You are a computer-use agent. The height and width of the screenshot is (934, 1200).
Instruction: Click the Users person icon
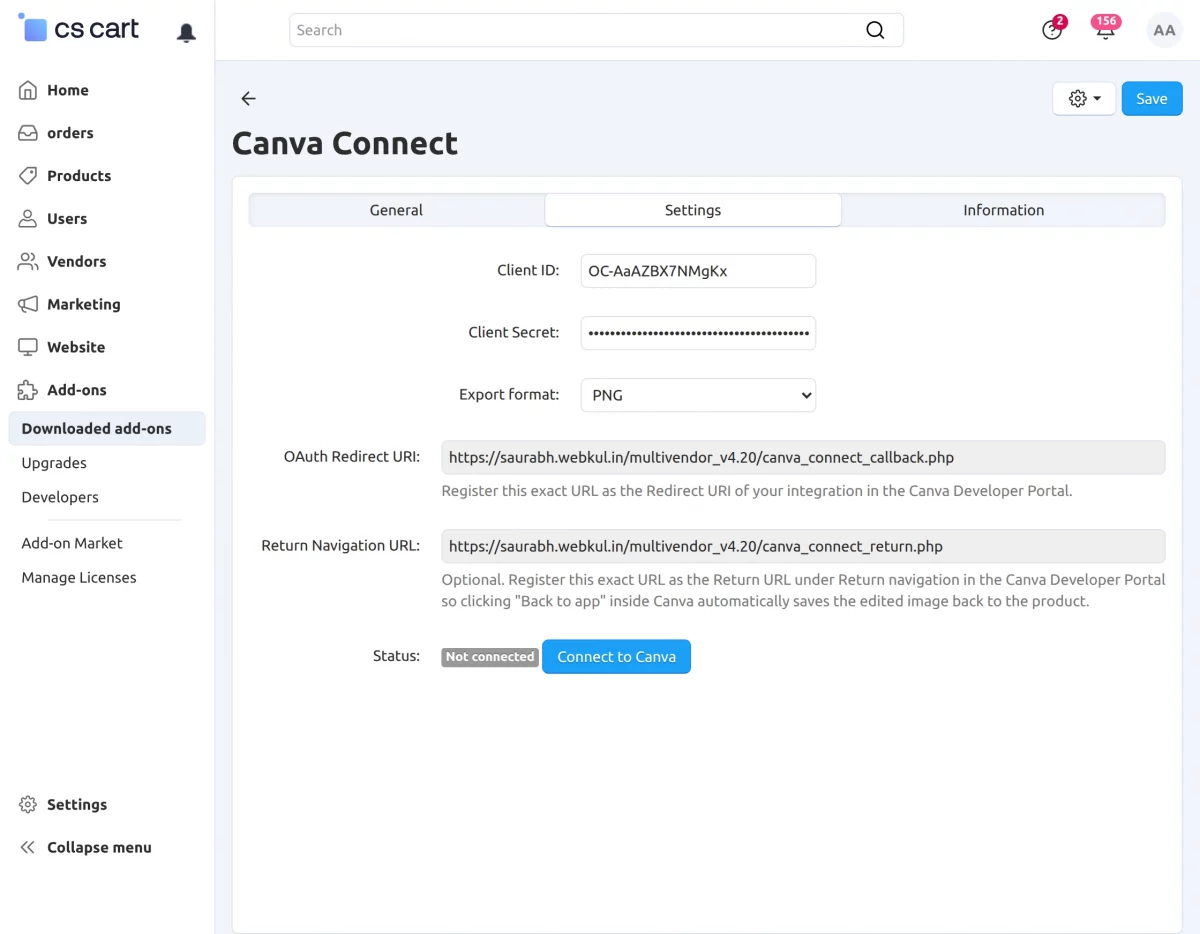pyautogui.click(x=28, y=218)
